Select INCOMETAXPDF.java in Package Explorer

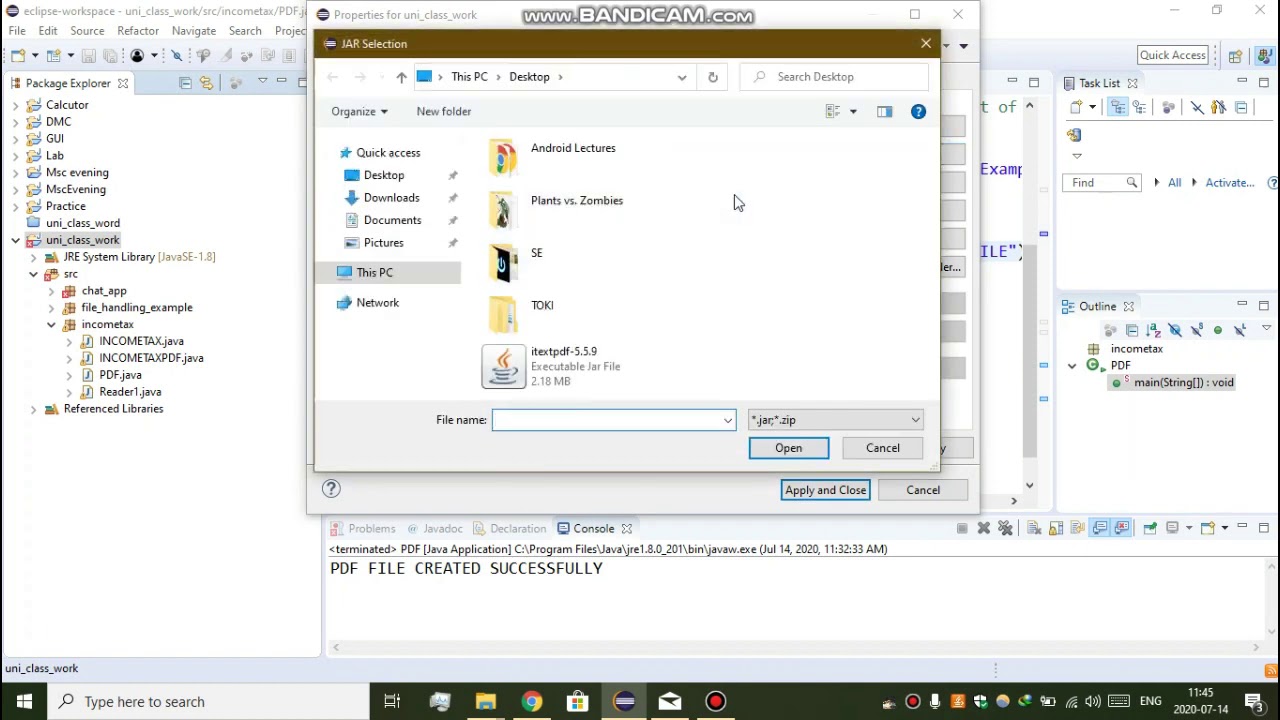click(x=151, y=358)
